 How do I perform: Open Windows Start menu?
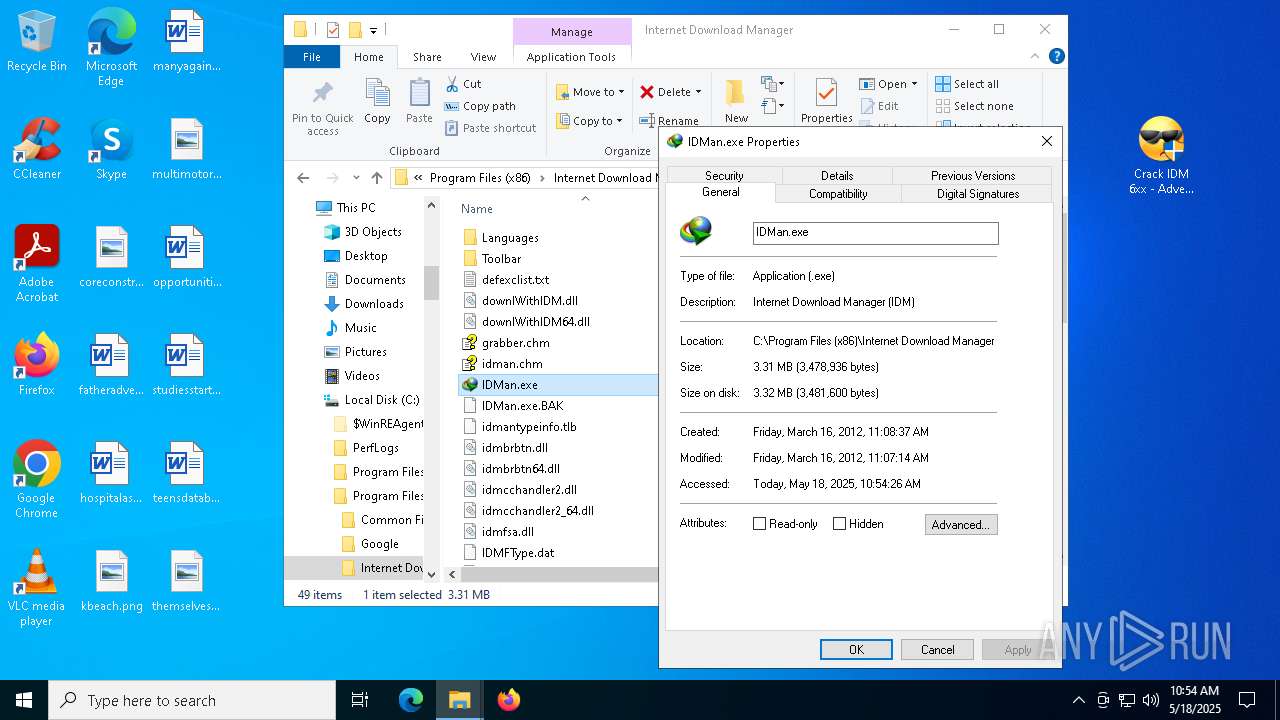click(24, 700)
